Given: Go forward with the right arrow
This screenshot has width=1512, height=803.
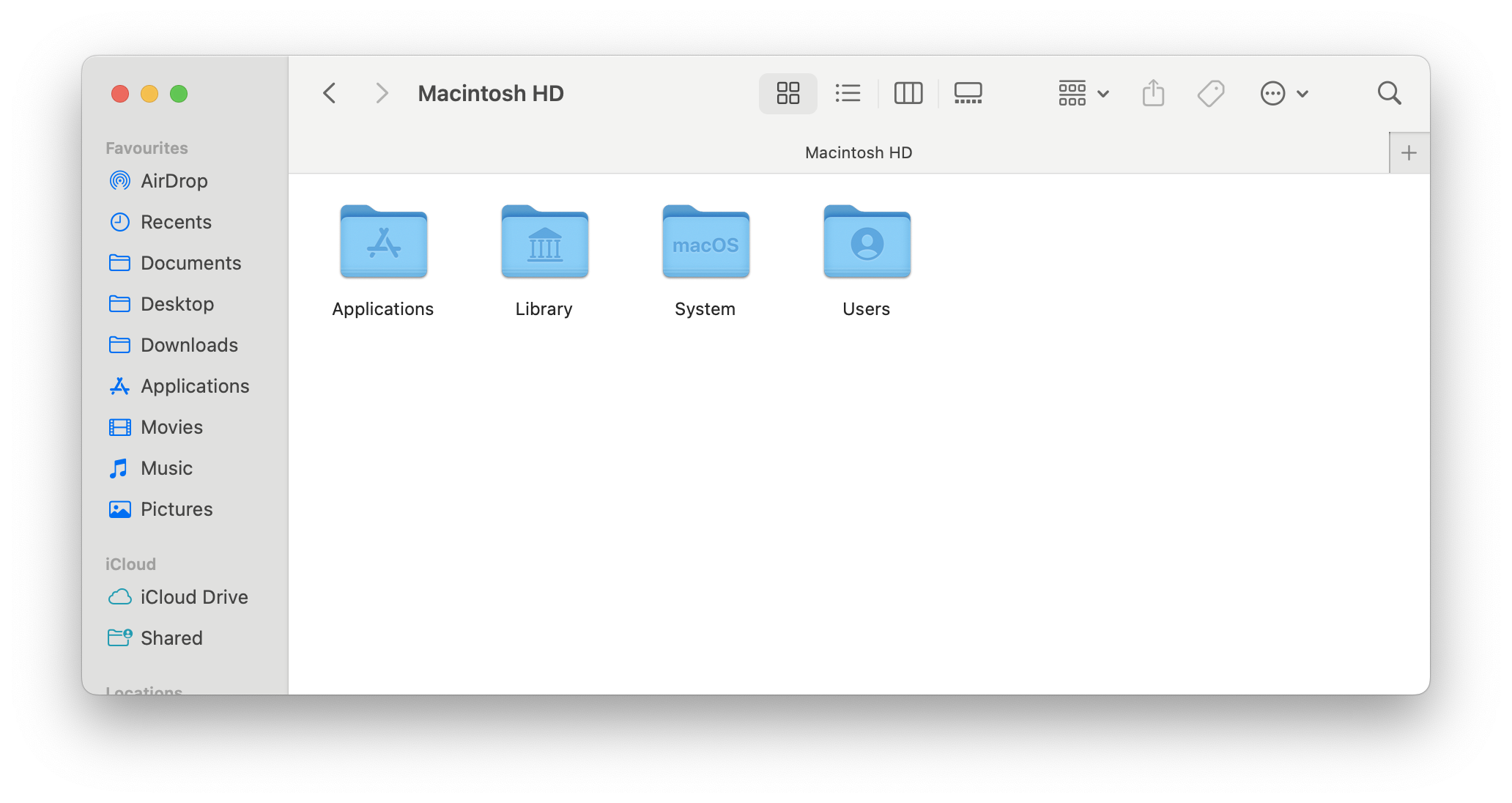Looking at the screenshot, I should click(x=381, y=93).
